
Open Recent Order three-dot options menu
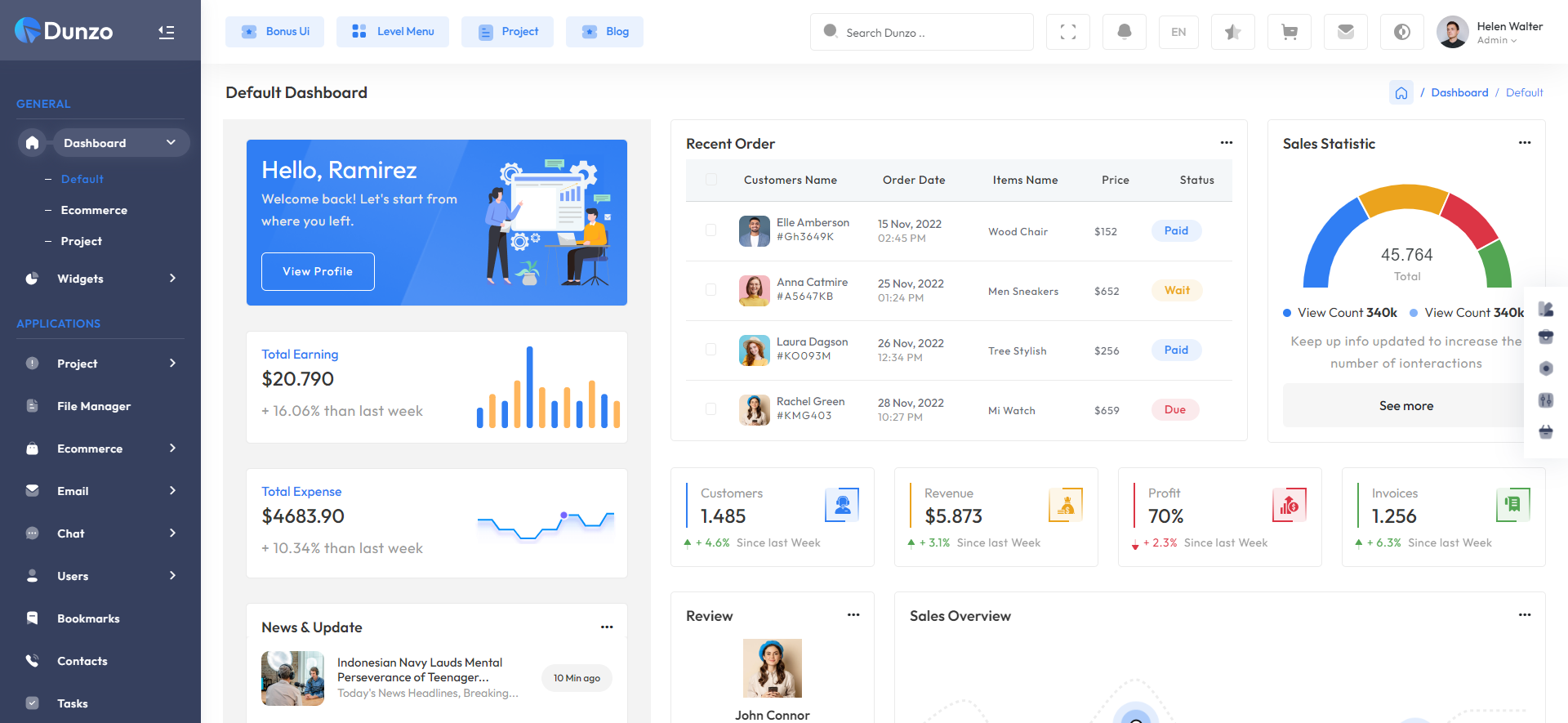pyautogui.click(x=1226, y=143)
